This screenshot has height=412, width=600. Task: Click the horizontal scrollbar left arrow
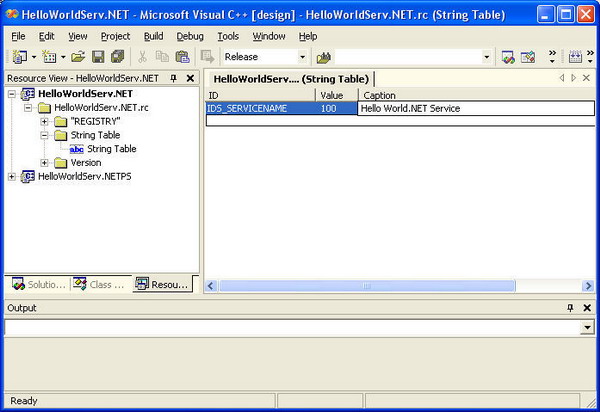pos(211,286)
